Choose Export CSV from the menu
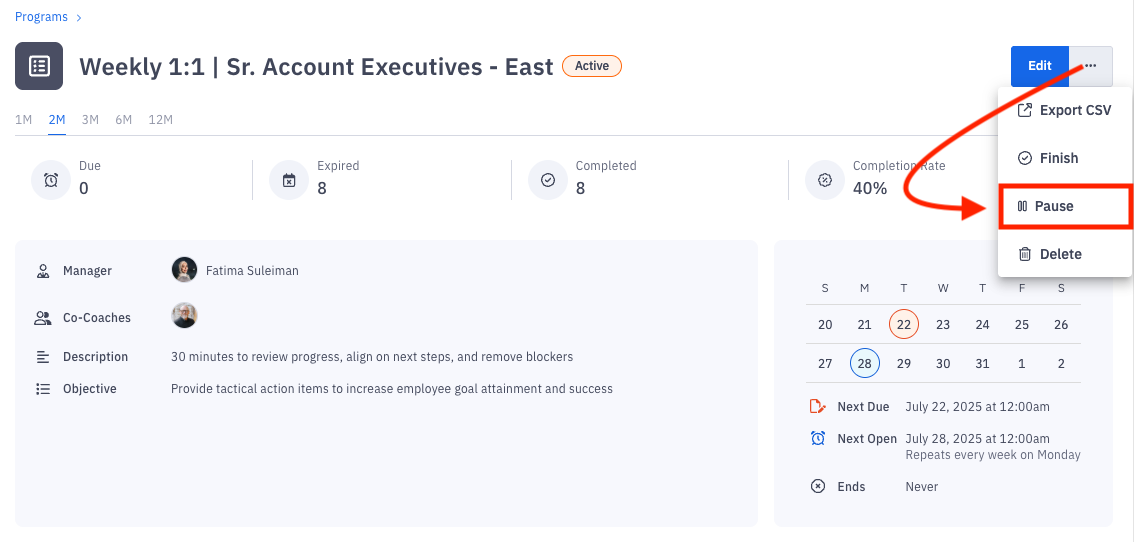Image resolution: width=1134 pixels, height=542 pixels. [x=1065, y=110]
